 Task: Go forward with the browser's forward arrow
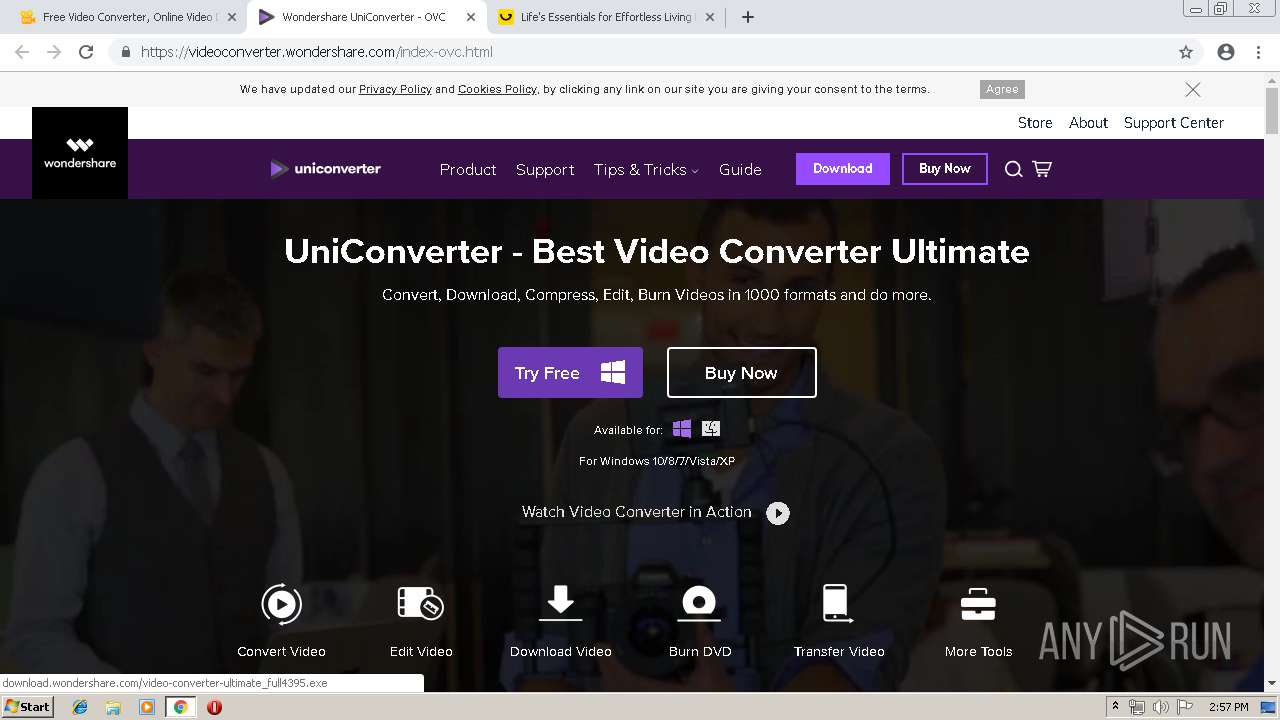coord(54,52)
